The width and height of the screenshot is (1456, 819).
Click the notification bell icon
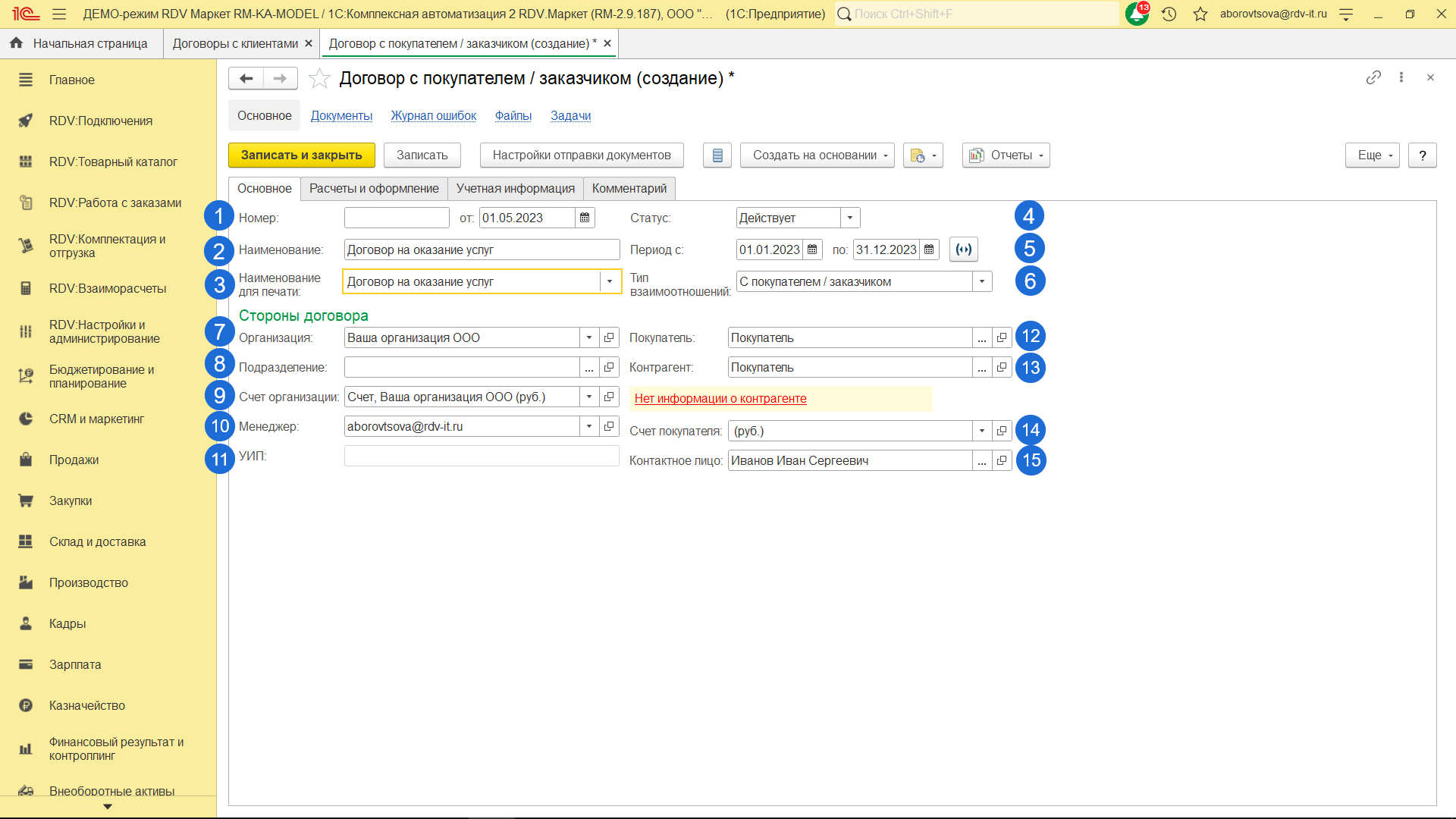pos(1137,14)
